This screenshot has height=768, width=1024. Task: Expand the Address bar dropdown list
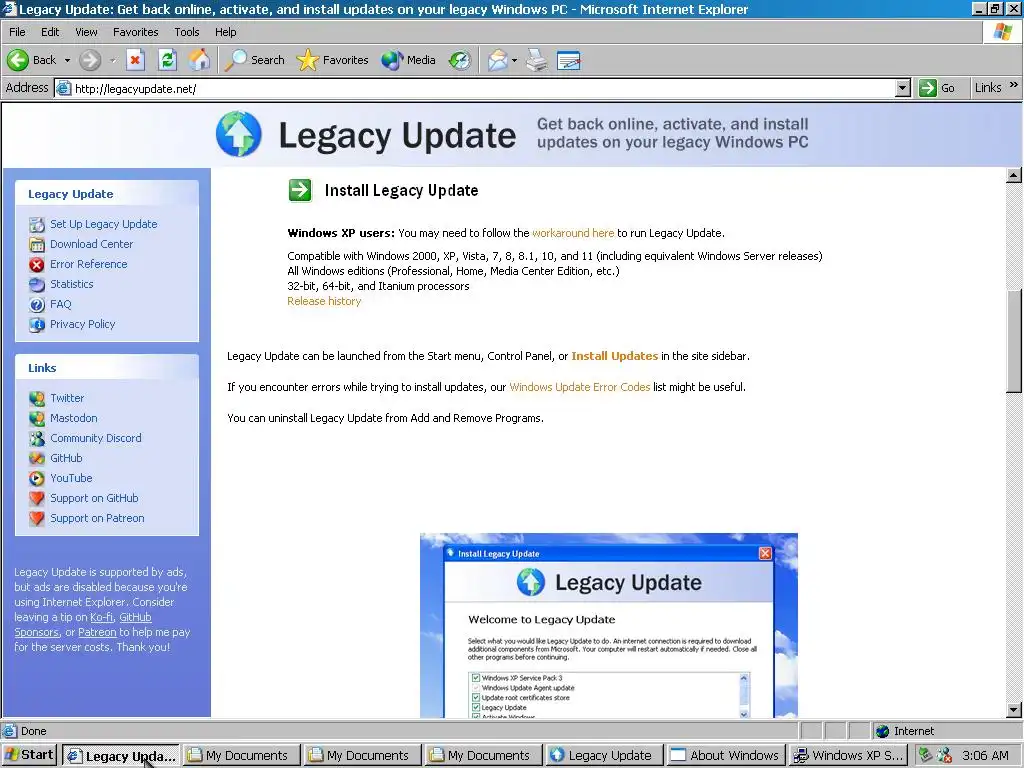tap(903, 88)
